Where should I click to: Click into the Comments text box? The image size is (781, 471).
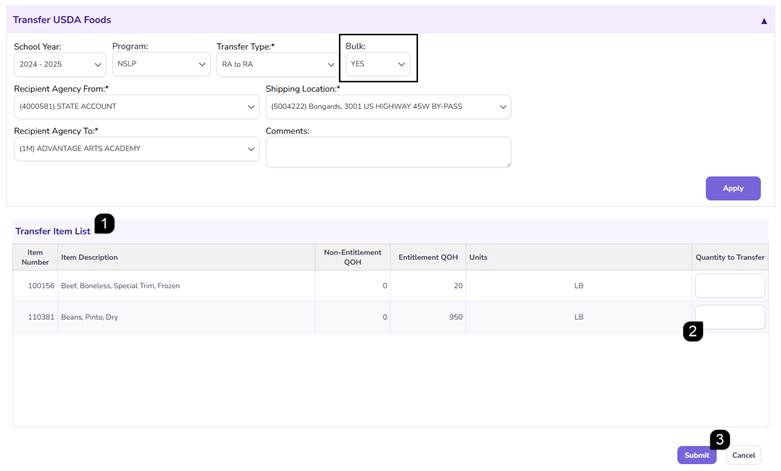[389, 152]
